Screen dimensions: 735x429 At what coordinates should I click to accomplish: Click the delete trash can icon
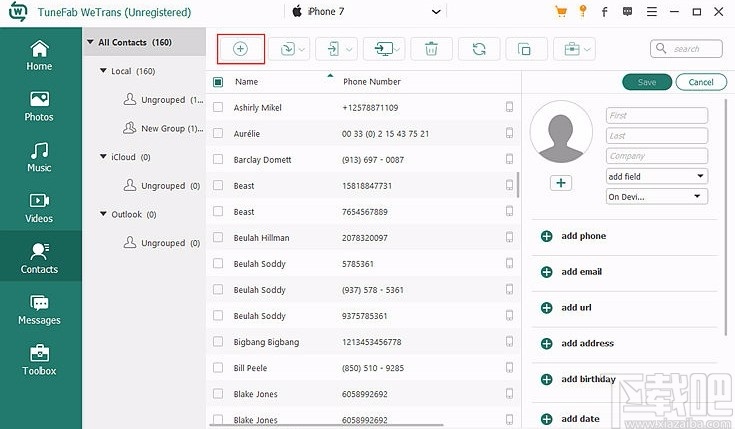pos(431,49)
